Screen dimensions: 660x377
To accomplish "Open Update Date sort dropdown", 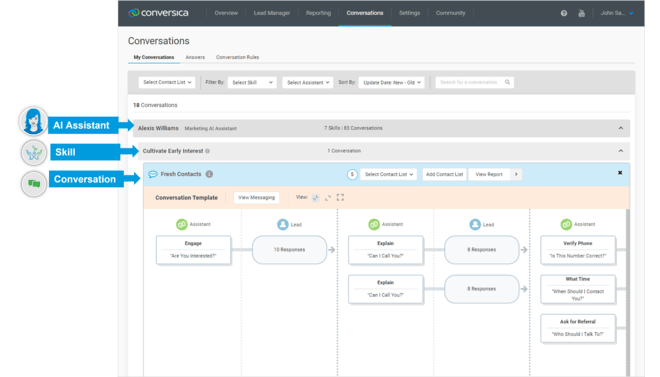I will tap(391, 82).
